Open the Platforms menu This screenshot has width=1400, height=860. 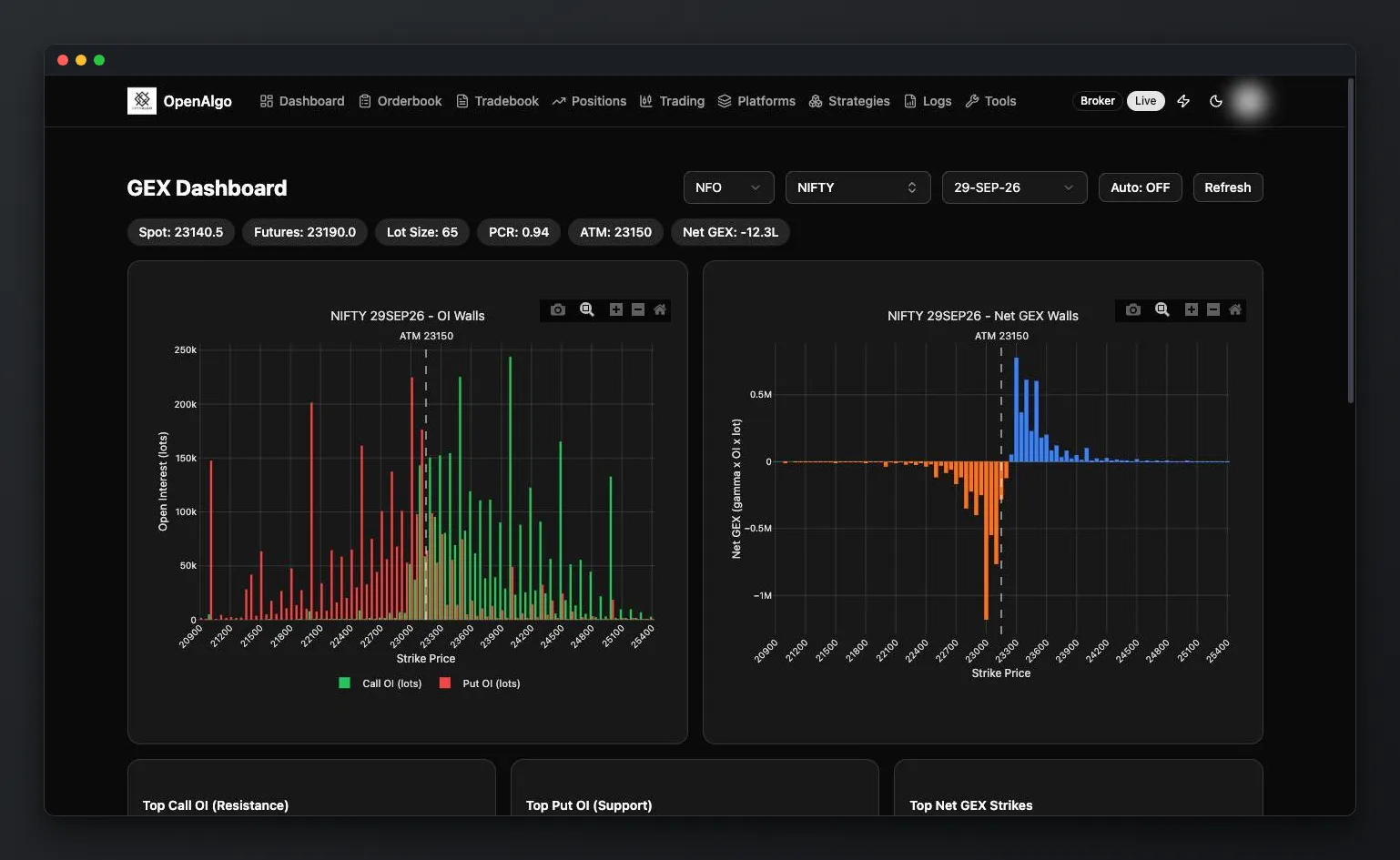(756, 101)
